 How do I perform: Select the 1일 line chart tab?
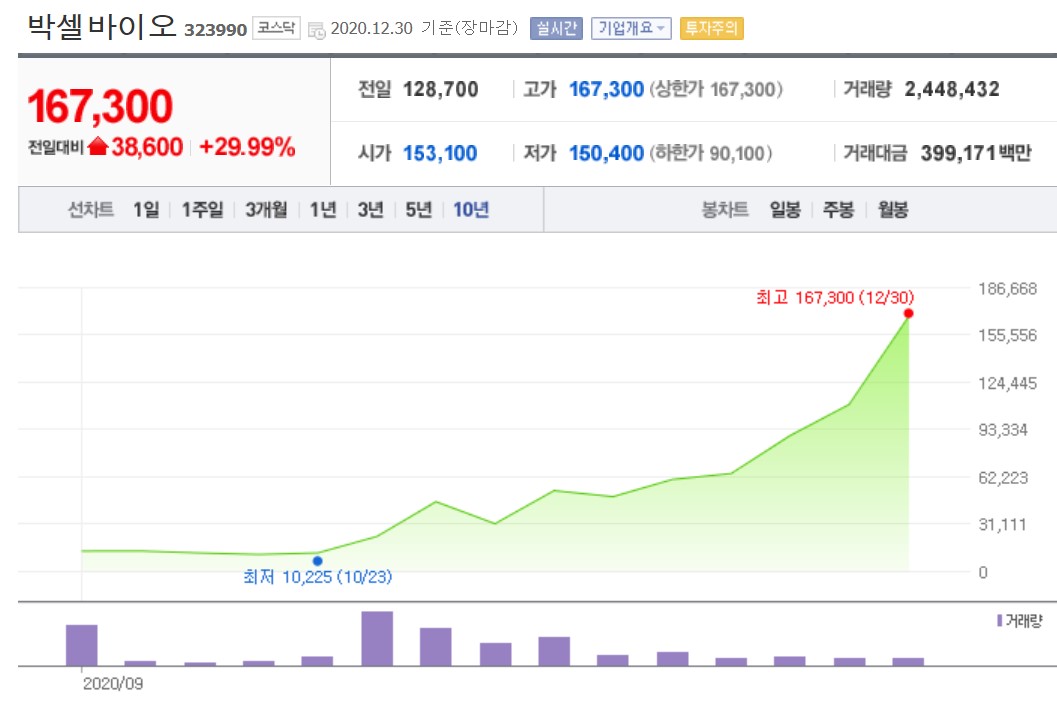146,210
